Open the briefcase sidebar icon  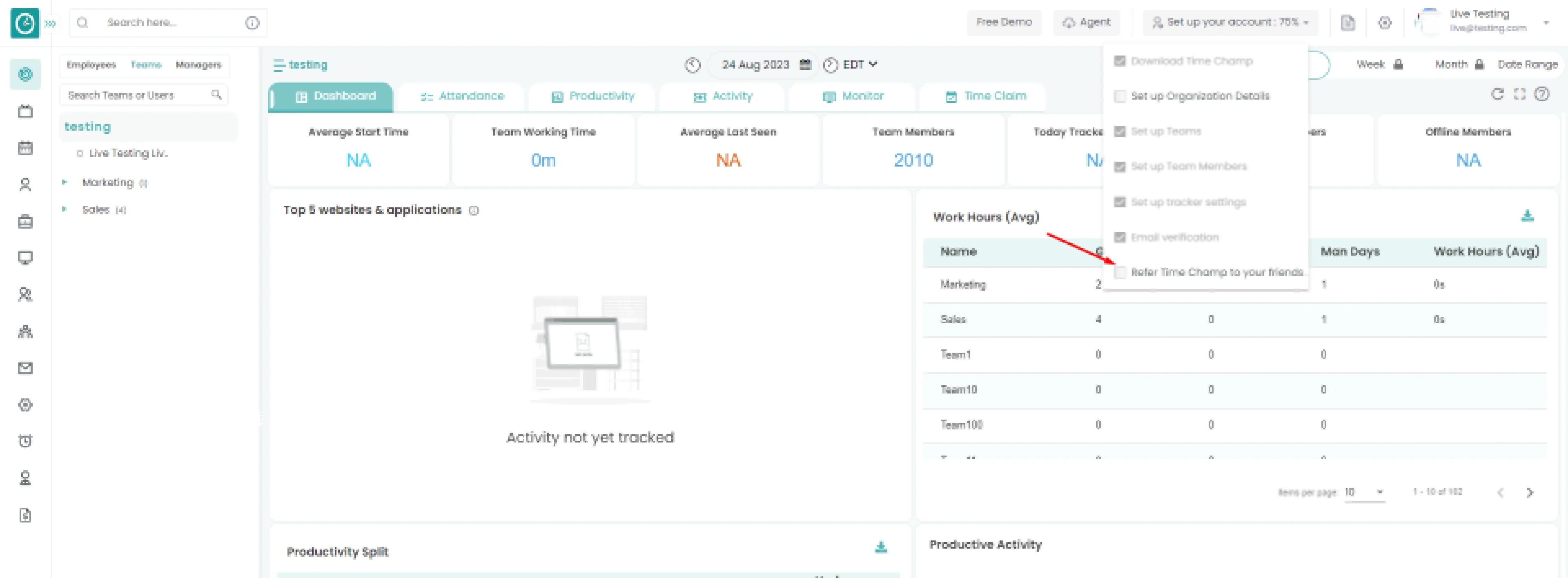[25, 222]
